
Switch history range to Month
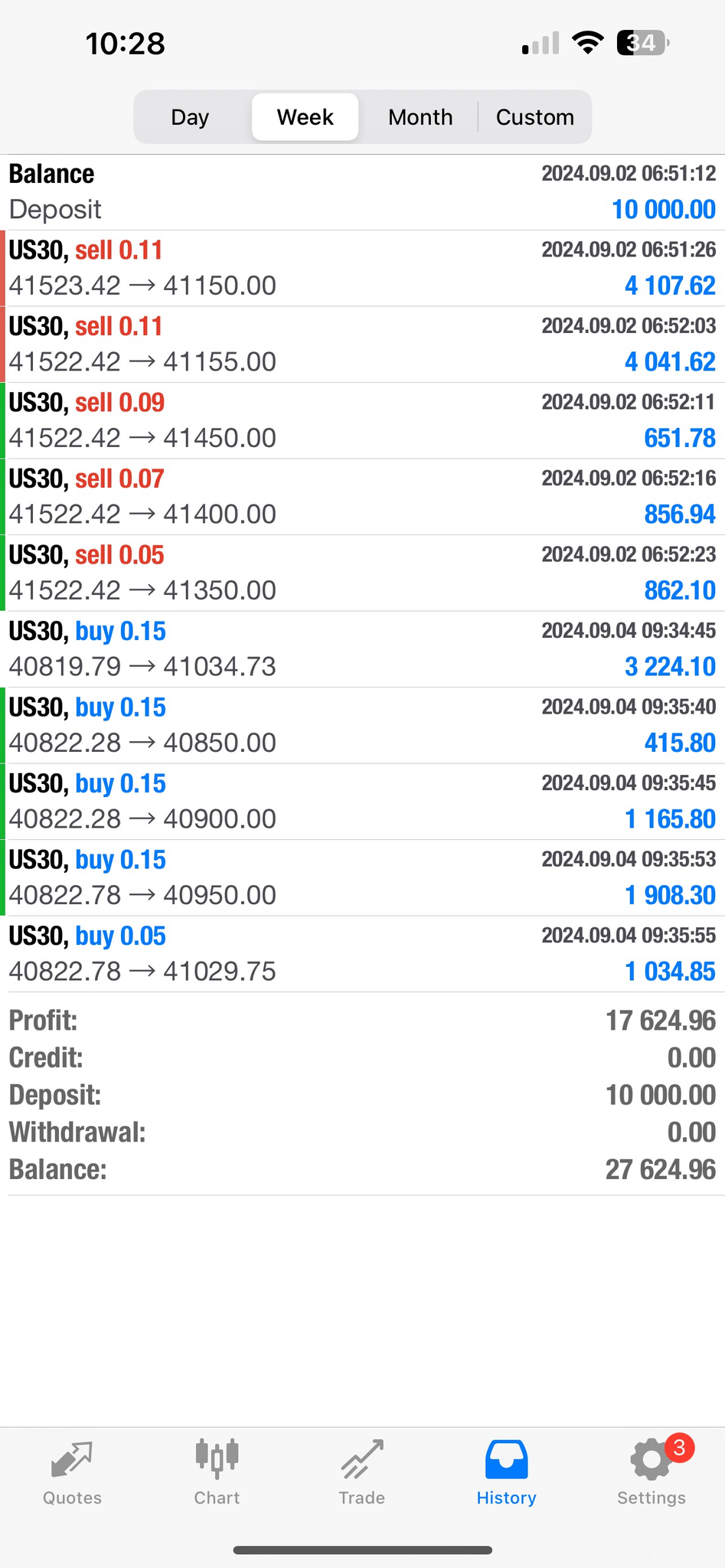(x=420, y=117)
